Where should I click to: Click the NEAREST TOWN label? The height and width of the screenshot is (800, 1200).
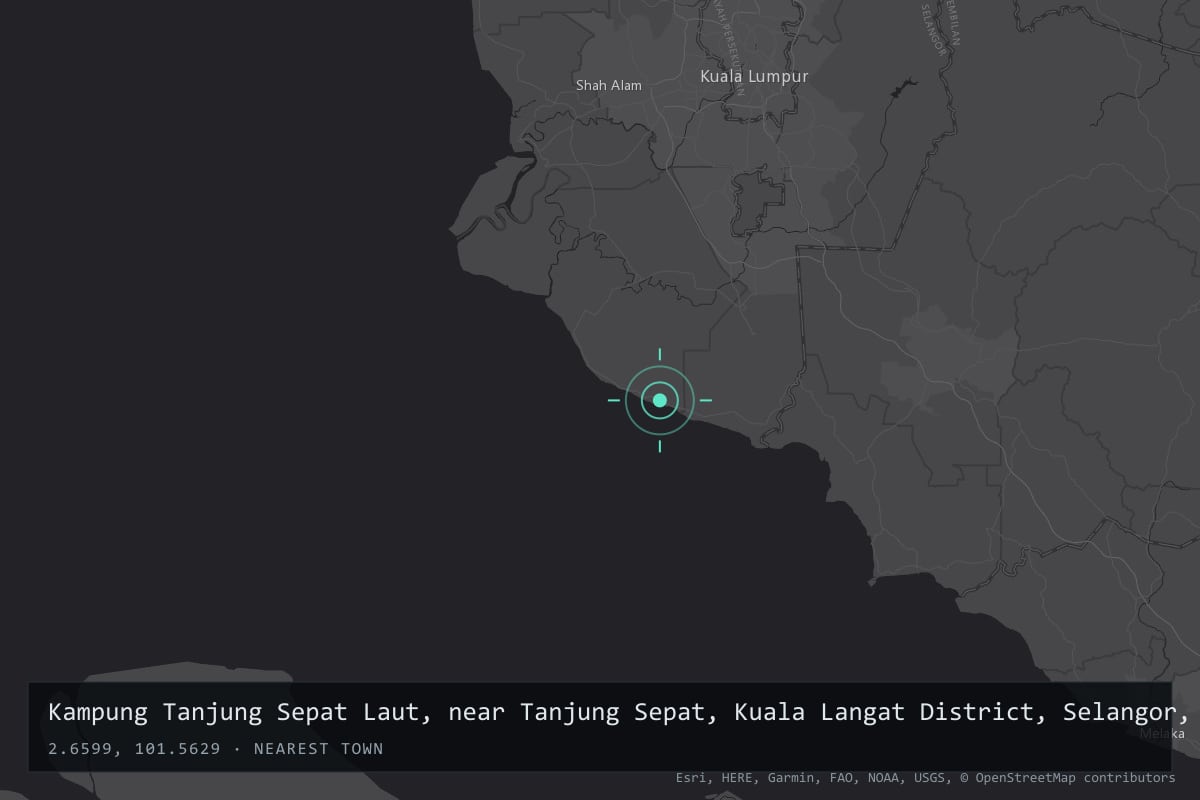point(319,749)
